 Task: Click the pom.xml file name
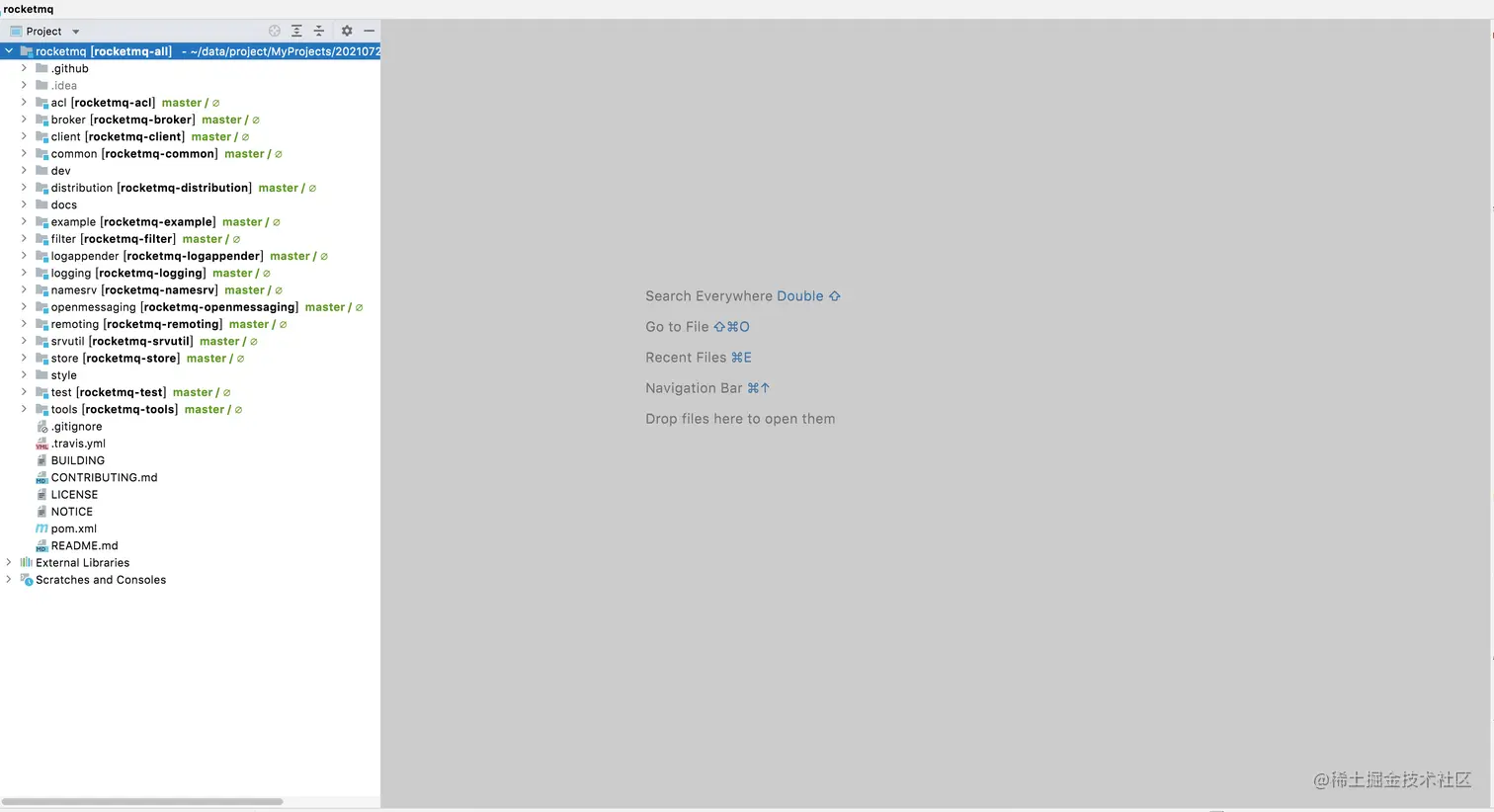tap(74, 528)
